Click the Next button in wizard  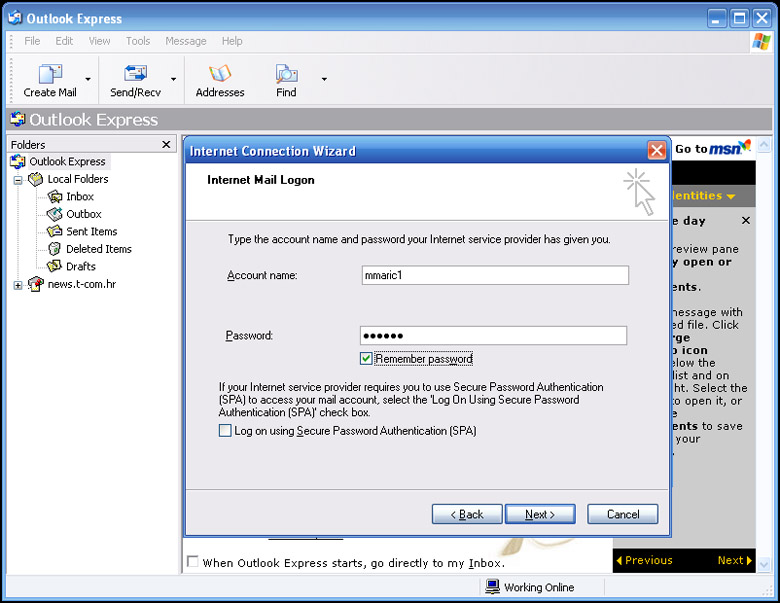(x=540, y=514)
